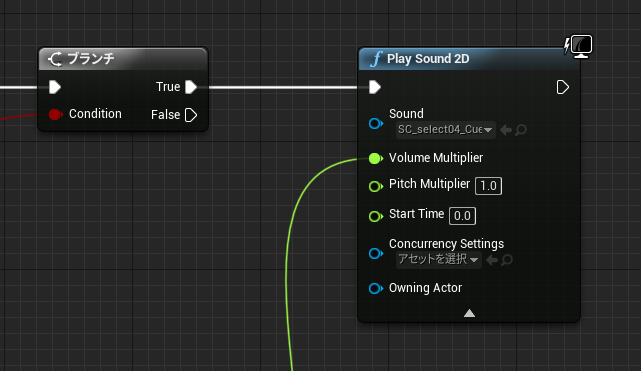Viewport: 641px width, 371px height.
Task: Click Play Sound 2D output execution pin
Action: (563, 87)
